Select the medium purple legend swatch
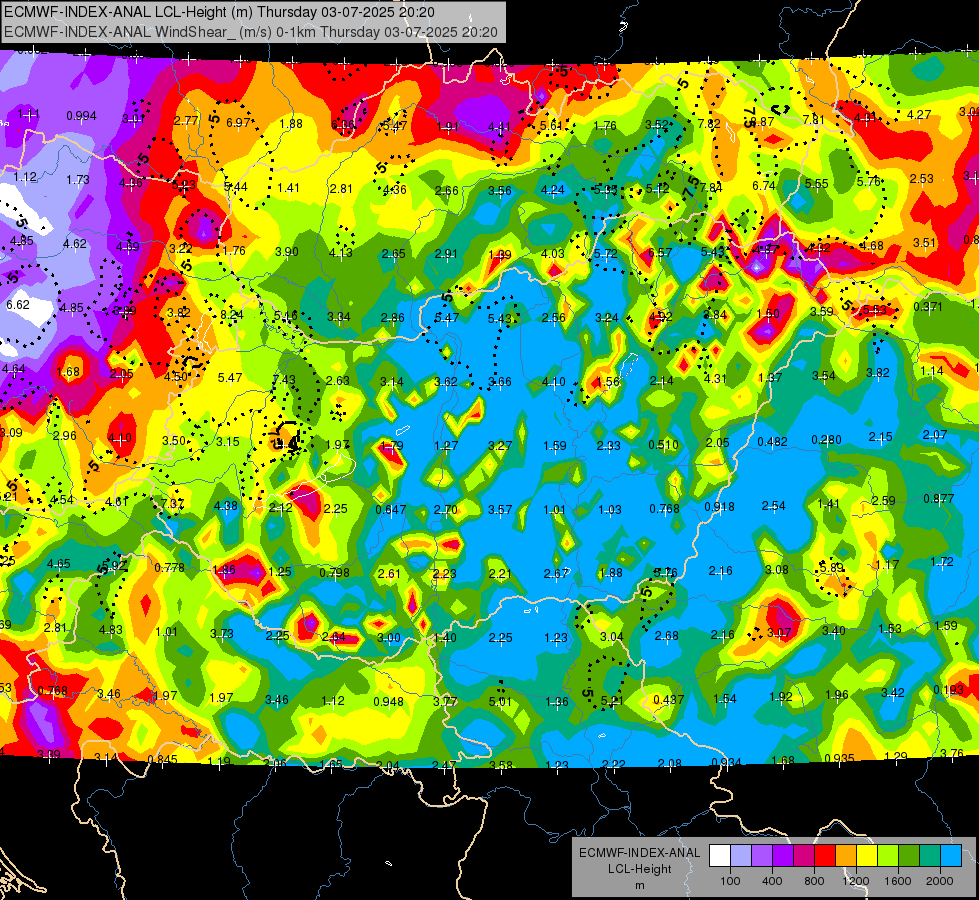The height and width of the screenshot is (900, 979). [762, 856]
